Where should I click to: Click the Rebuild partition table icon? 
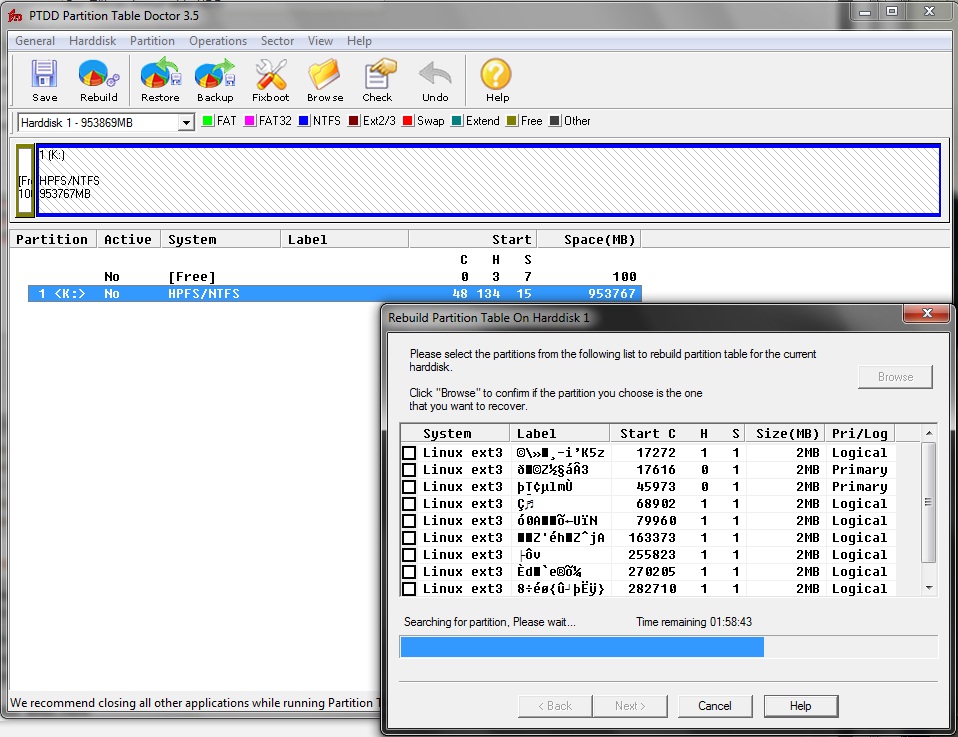tap(98, 79)
